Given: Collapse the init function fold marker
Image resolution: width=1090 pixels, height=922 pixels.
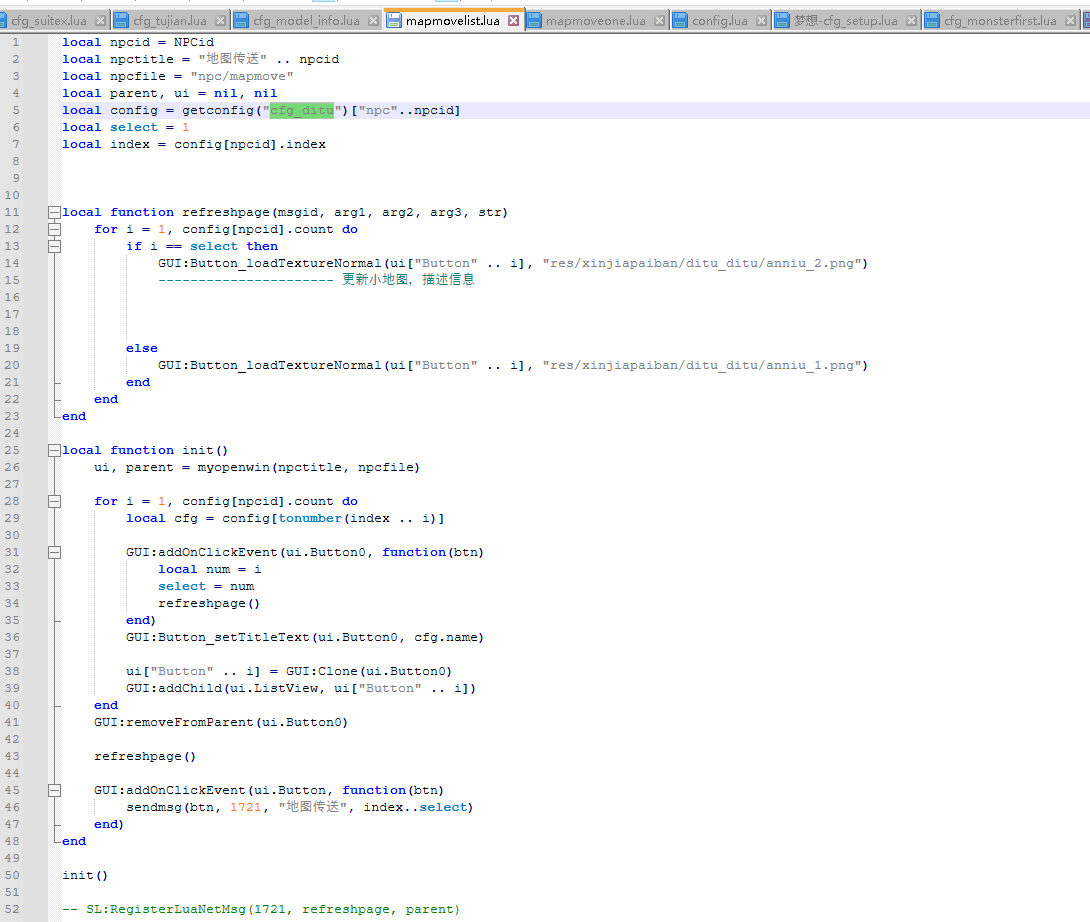Looking at the screenshot, I should pos(54,450).
